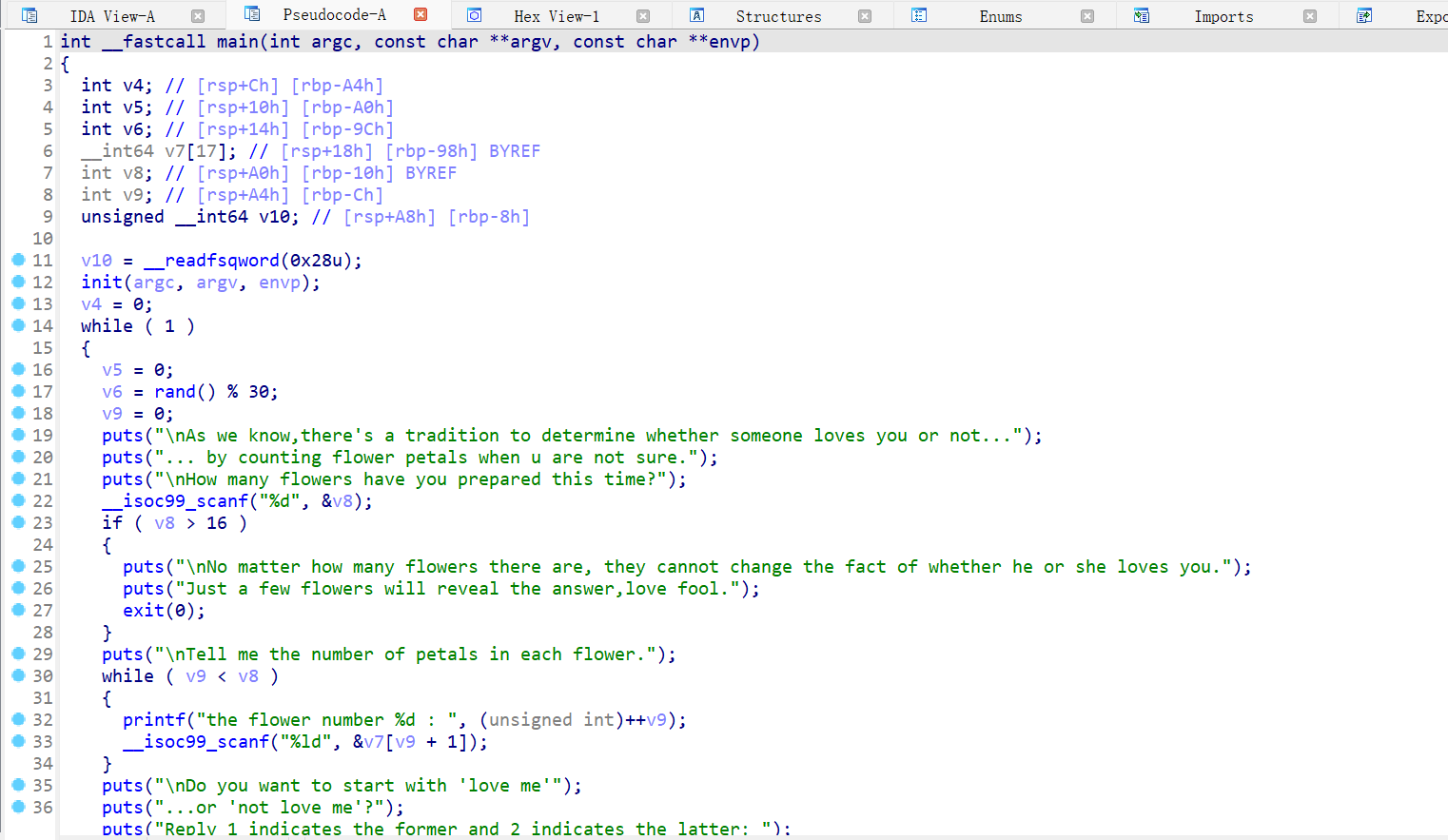Image resolution: width=1448 pixels, height=840 pixels.
Task: Close the Pseudocode-A tab
Action: tap(421, 14)
